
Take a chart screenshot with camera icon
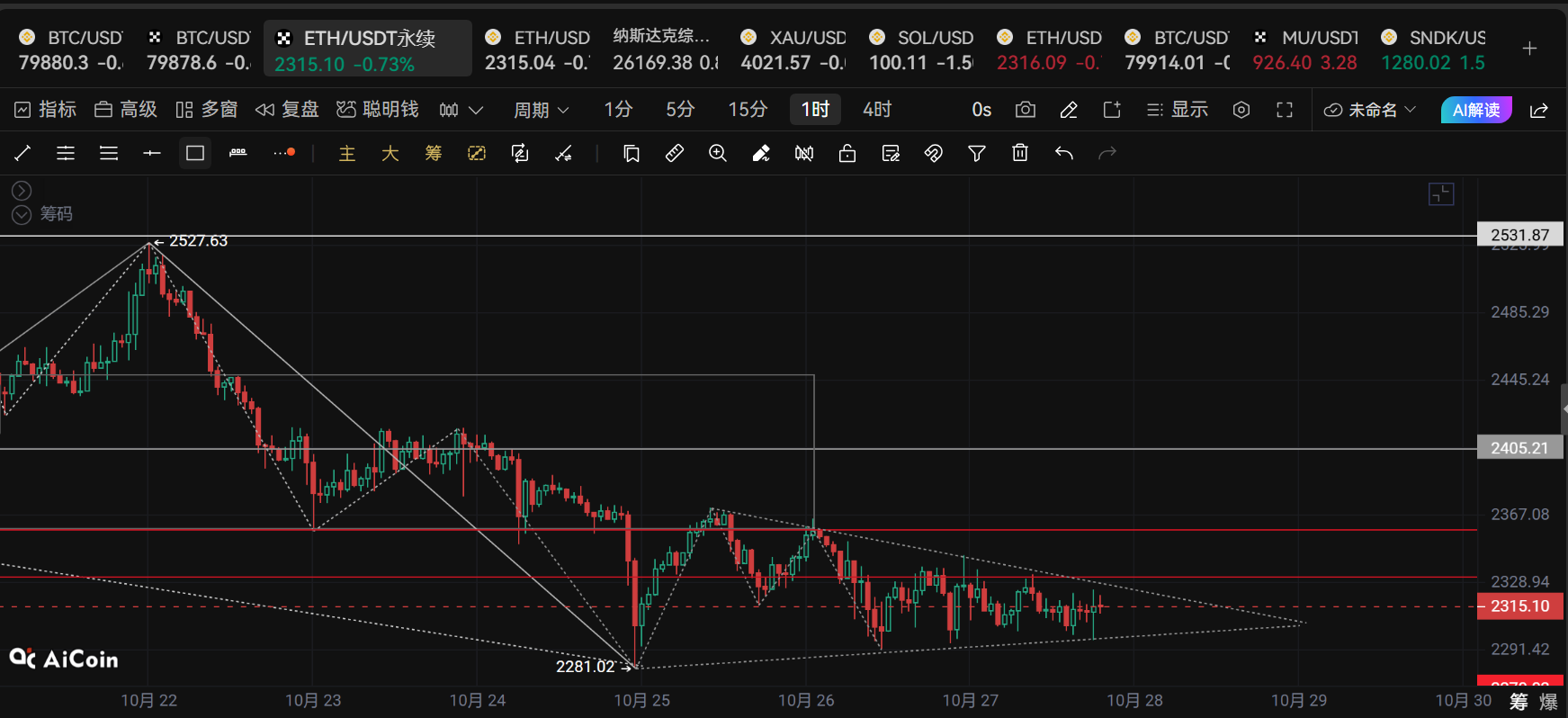[1026, 110]
